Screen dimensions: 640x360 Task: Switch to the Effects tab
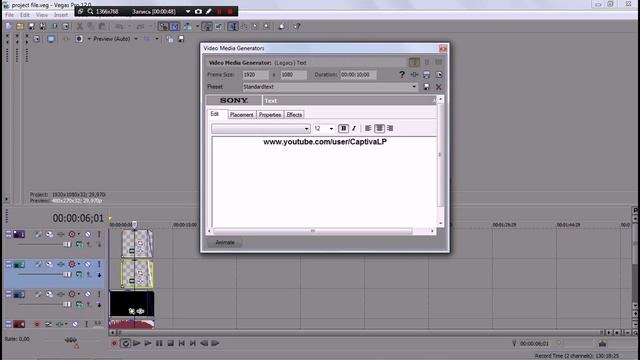pyautogui.click(x=294, y=115)
